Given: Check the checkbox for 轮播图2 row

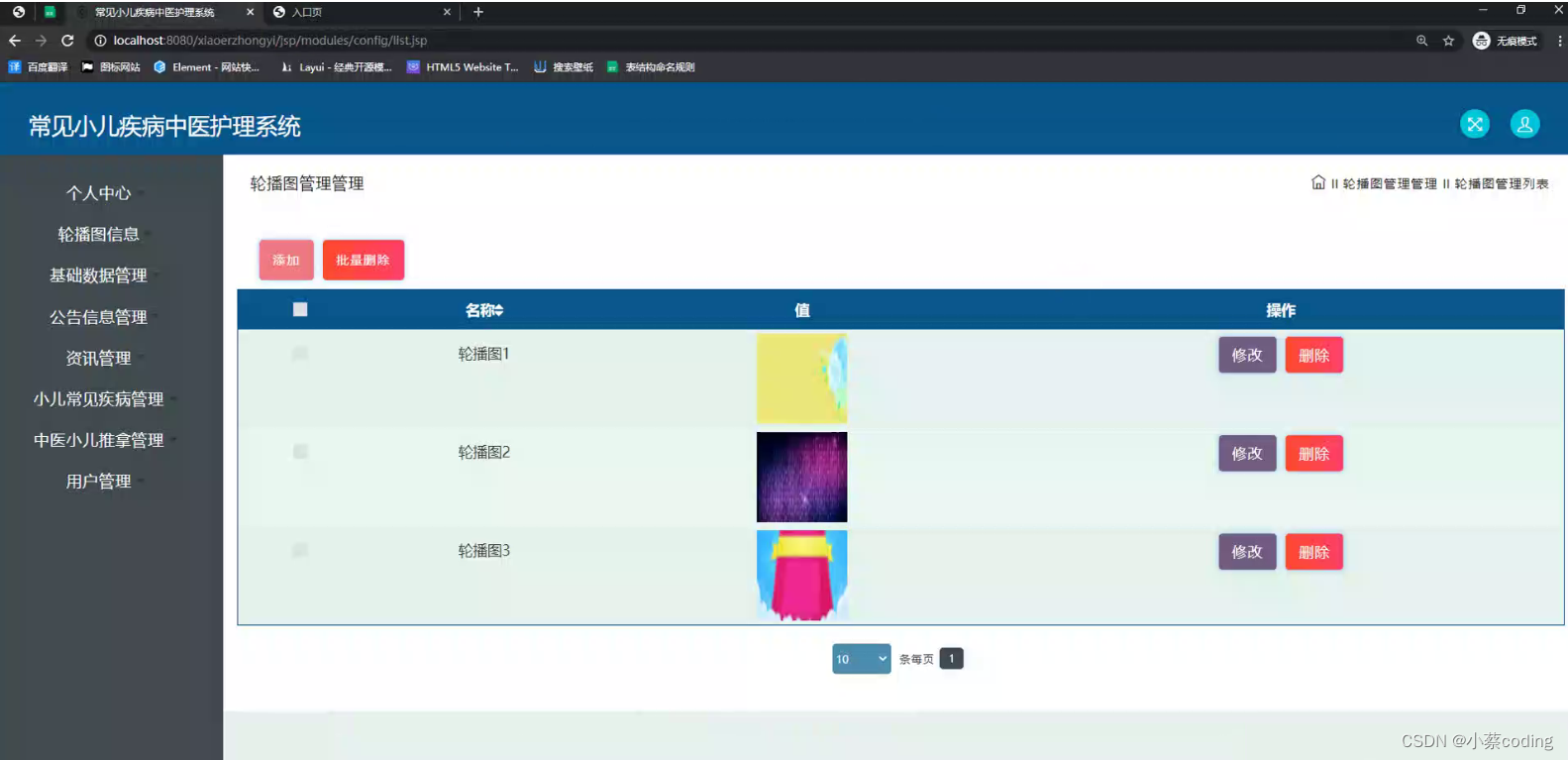Looking at the screenshot, I should (x=300, y=451).
